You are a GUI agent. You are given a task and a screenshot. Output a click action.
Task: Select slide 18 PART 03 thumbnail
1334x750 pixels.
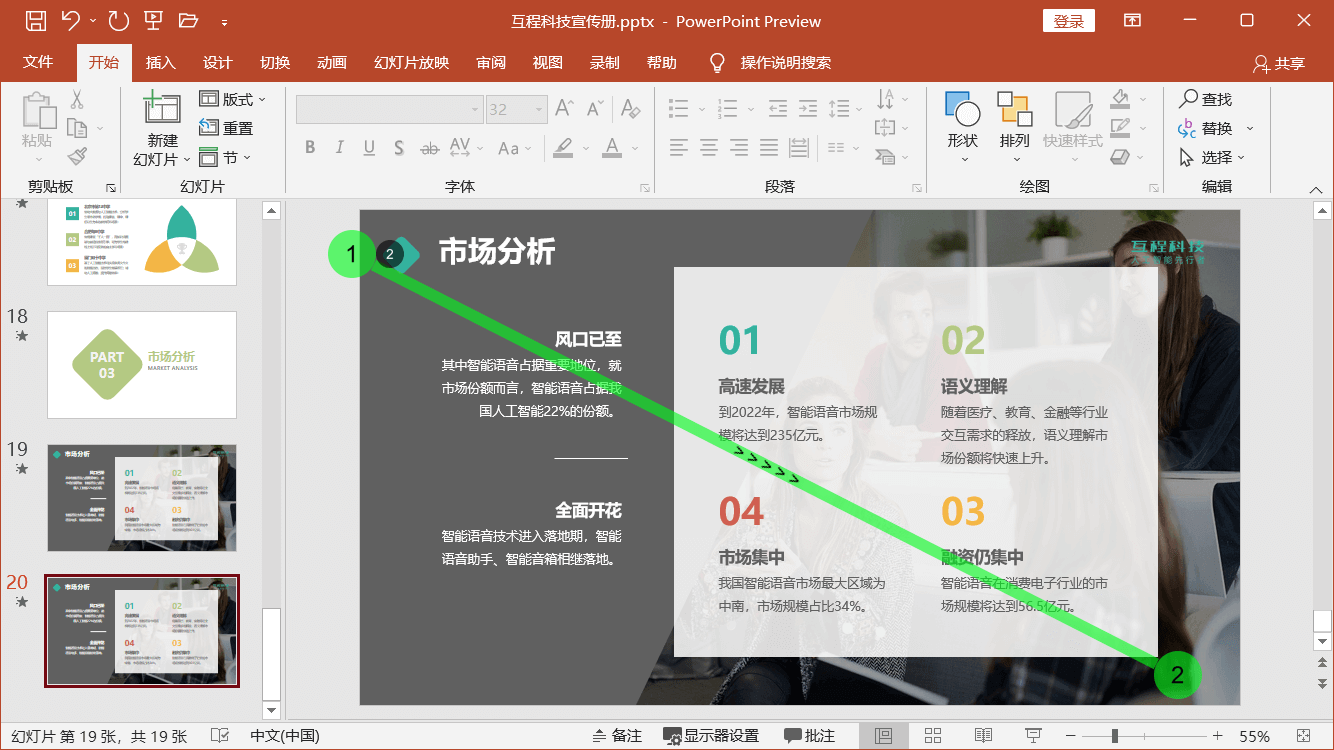142,365
